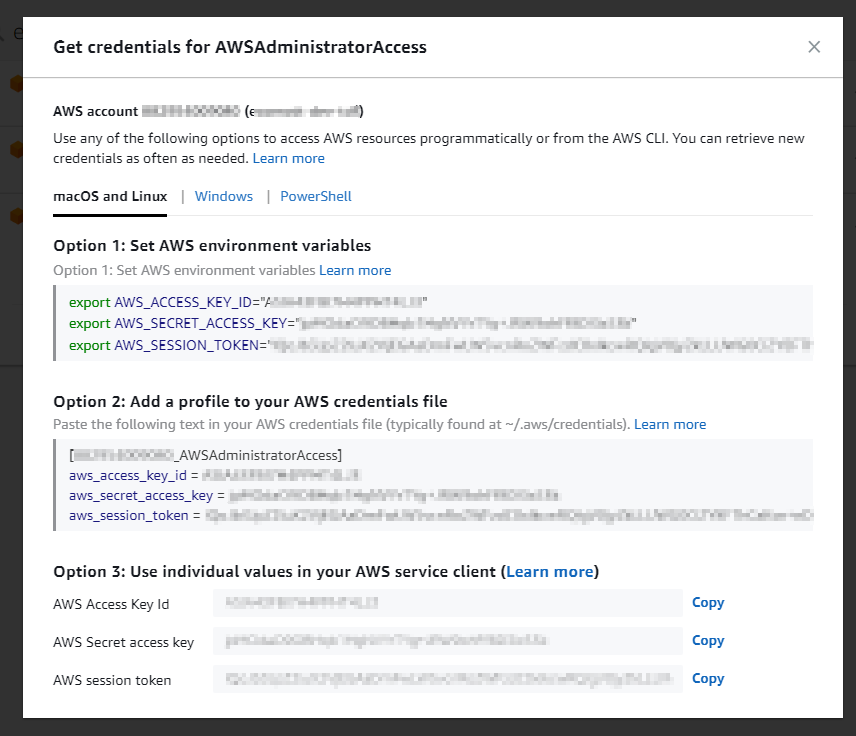Click the 'AWS account' label
This screenshot has width=856, height=736.
point(96,111)
